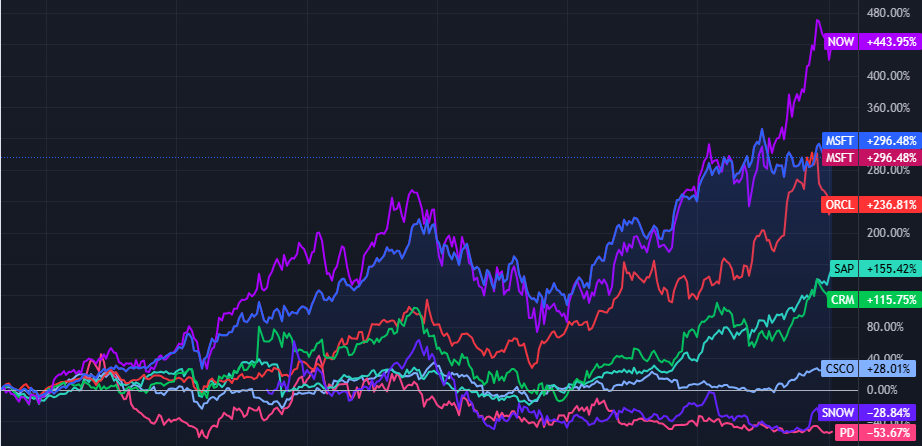This screenshot has height=446, width=922.
Task: Click the −28.84% SNOW value tag
Action: (888, 412)
